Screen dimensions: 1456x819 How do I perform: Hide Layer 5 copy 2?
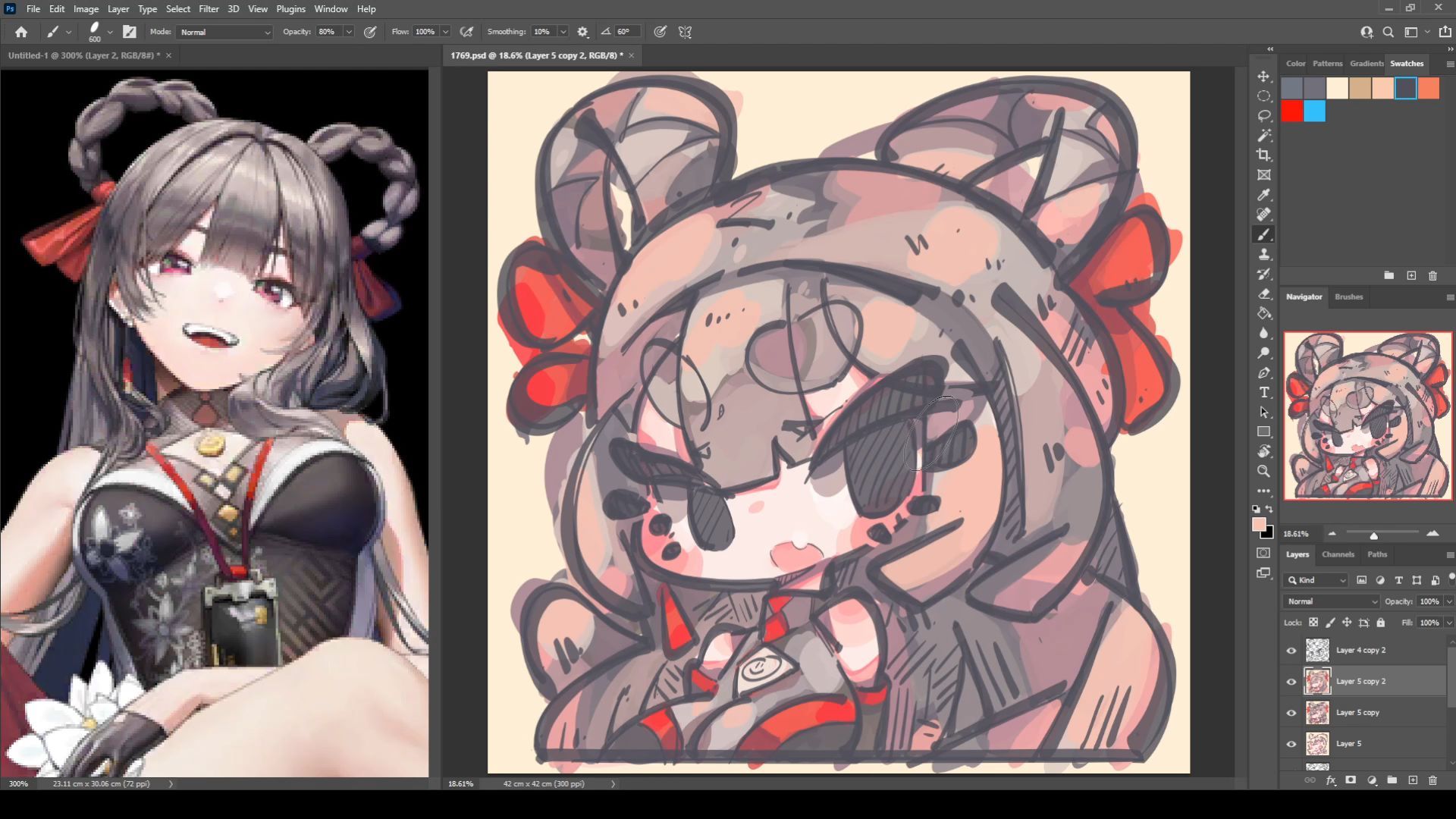tap(1291, 682)
